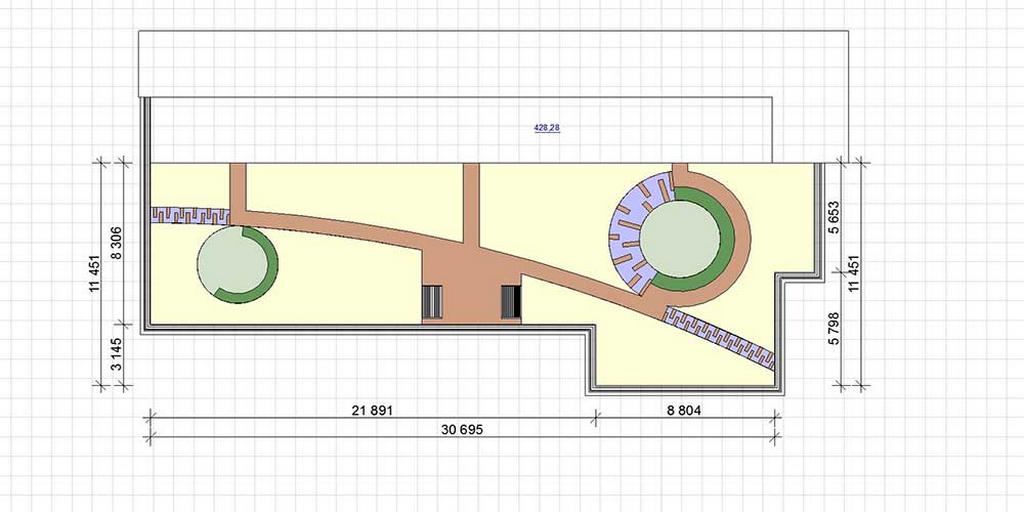
Task: Select the 21 891 dimension text
Action: click(371, 410)
